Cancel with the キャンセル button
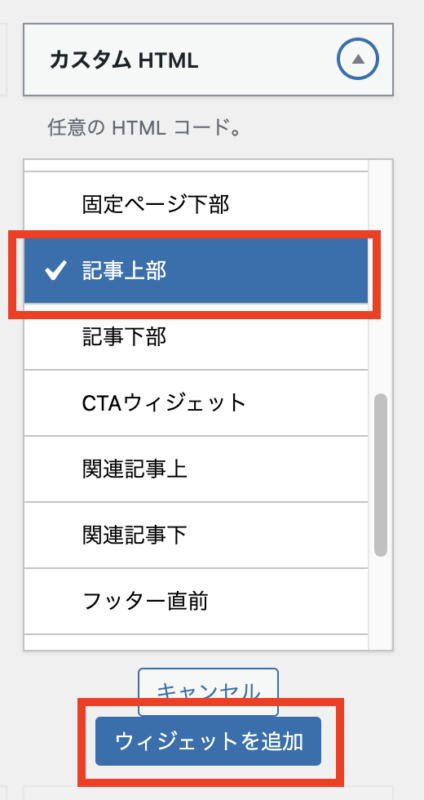Viewport: 424px width, 800px height. coord(208,692)
